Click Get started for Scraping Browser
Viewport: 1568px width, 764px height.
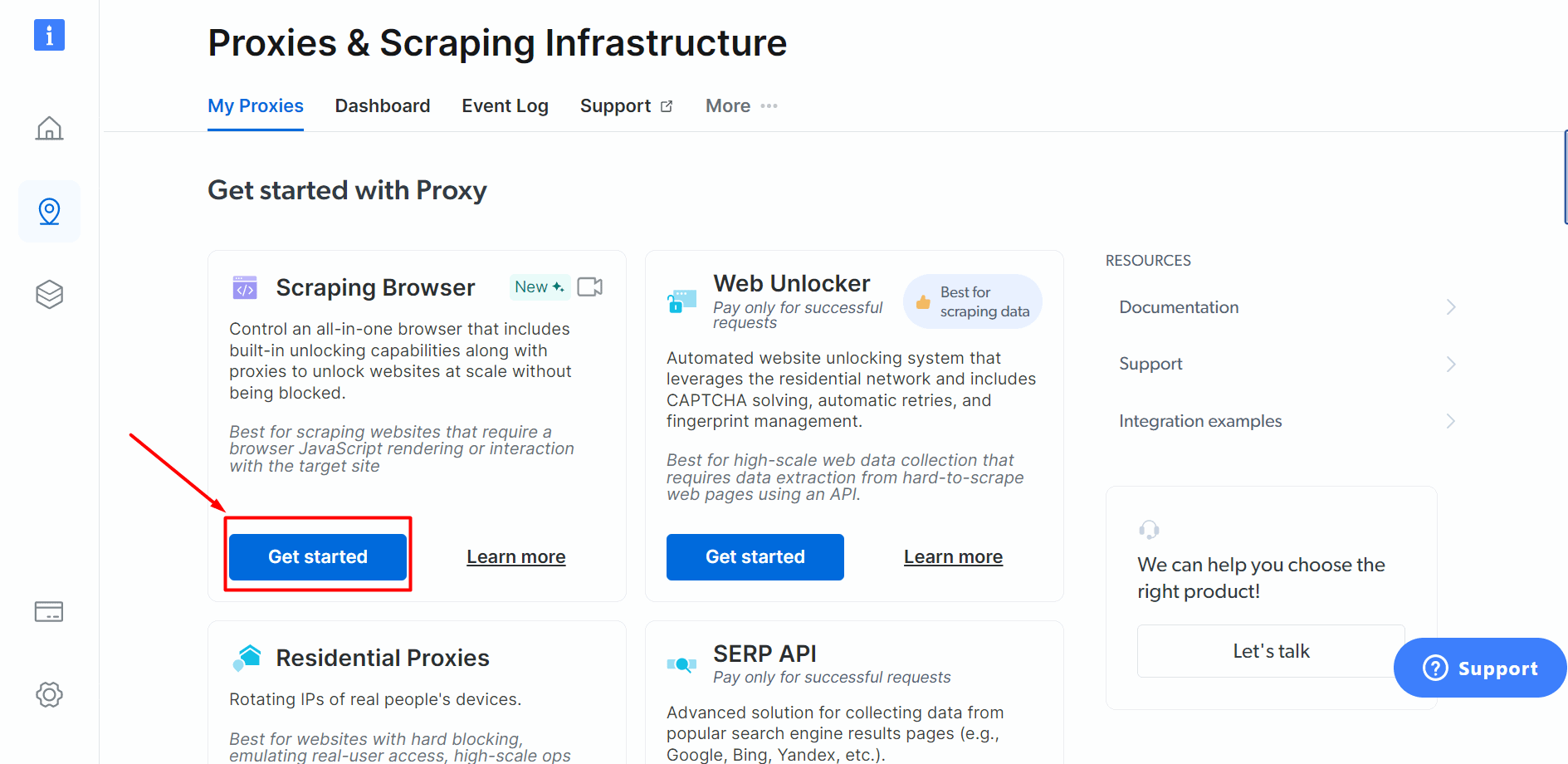[318, 556]
